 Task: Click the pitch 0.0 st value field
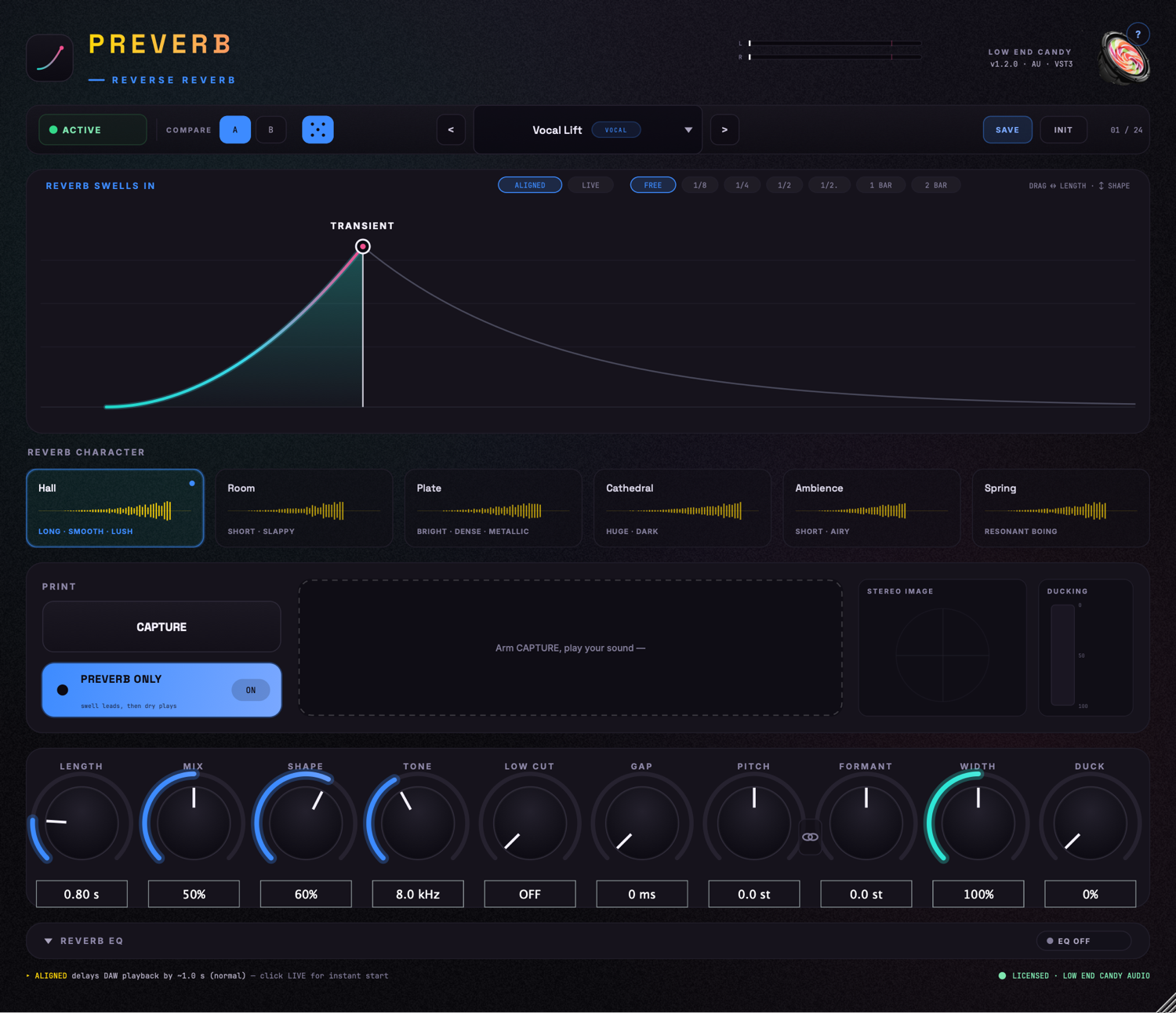tap(754, 894)
